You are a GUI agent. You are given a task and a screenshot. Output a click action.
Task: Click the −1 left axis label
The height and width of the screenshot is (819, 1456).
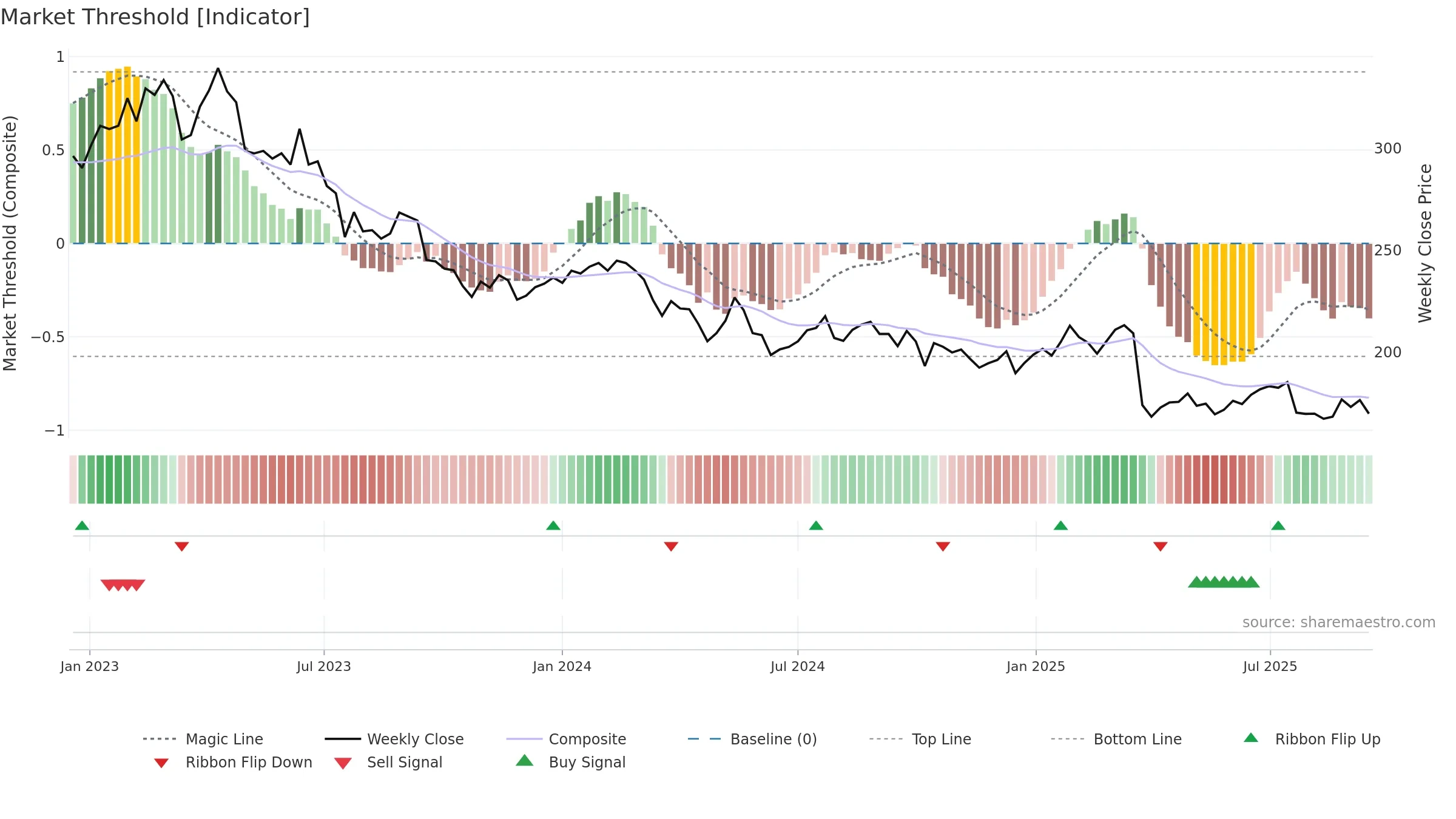click(54, 430)
